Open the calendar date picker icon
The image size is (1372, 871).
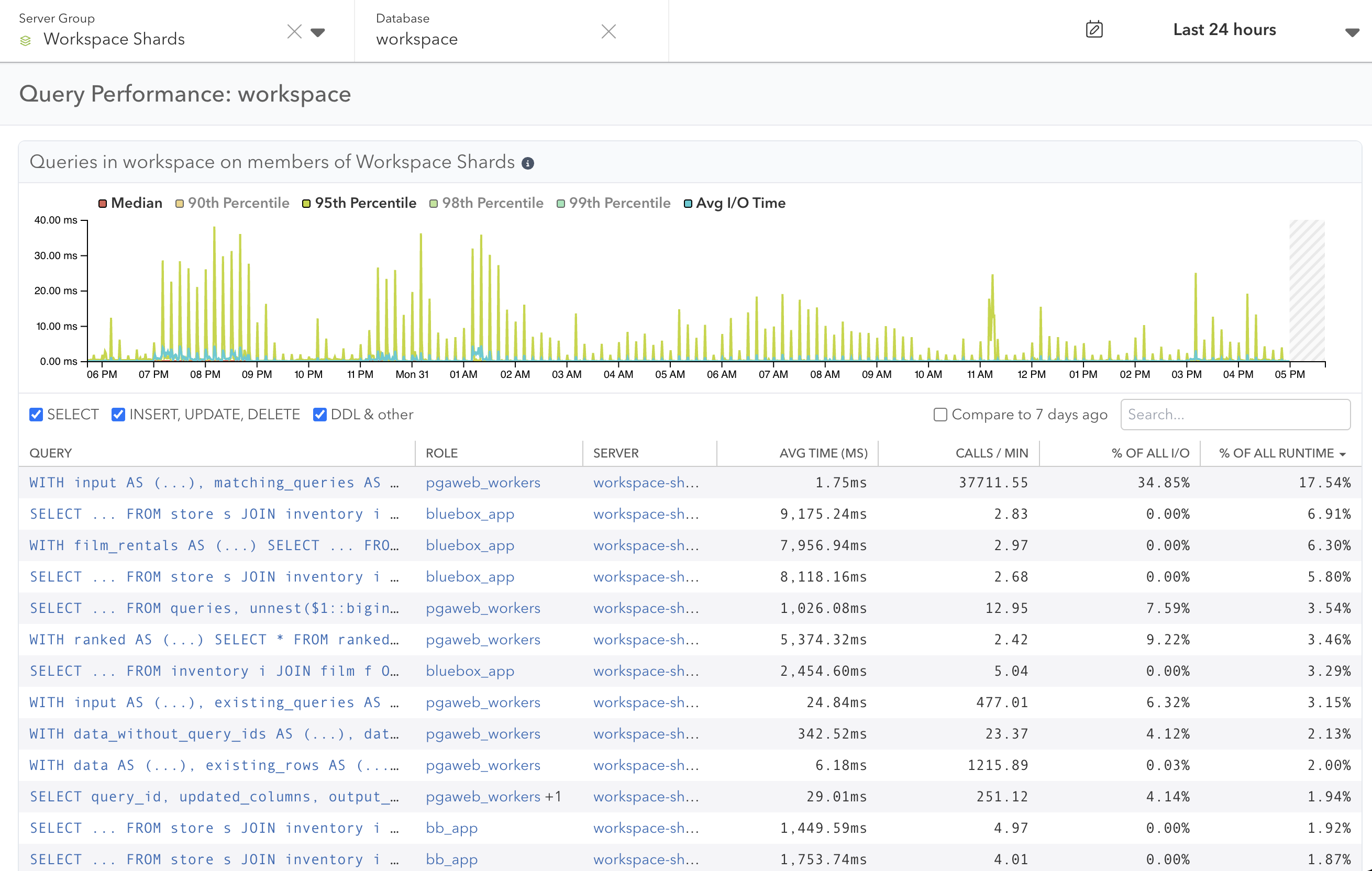point(1094,29)
